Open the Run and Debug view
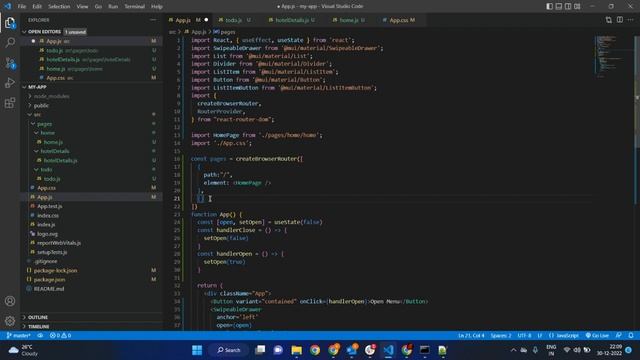The width and height of the screenshot is (640, 360). [x=10, y=83]
